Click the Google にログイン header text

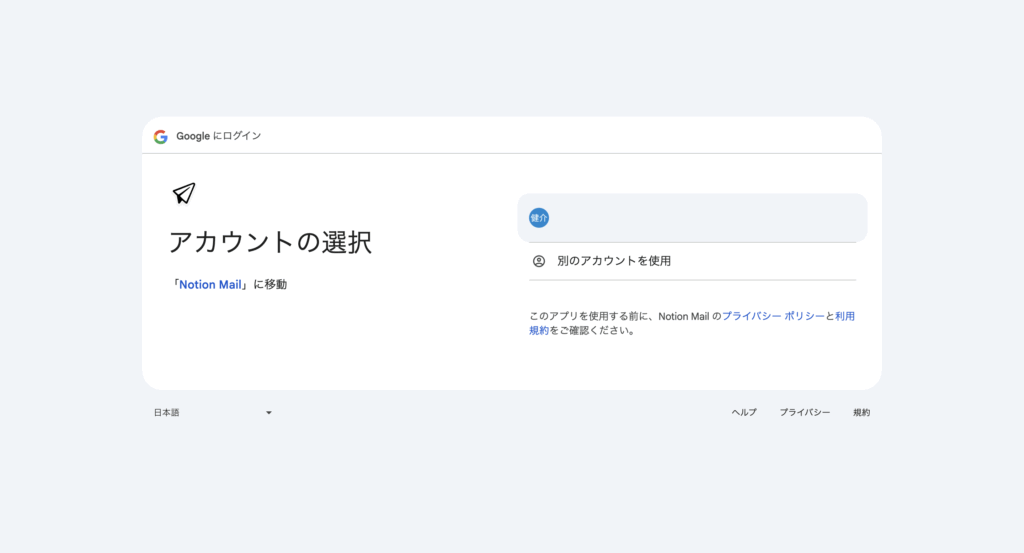click(x=219, y=136)
